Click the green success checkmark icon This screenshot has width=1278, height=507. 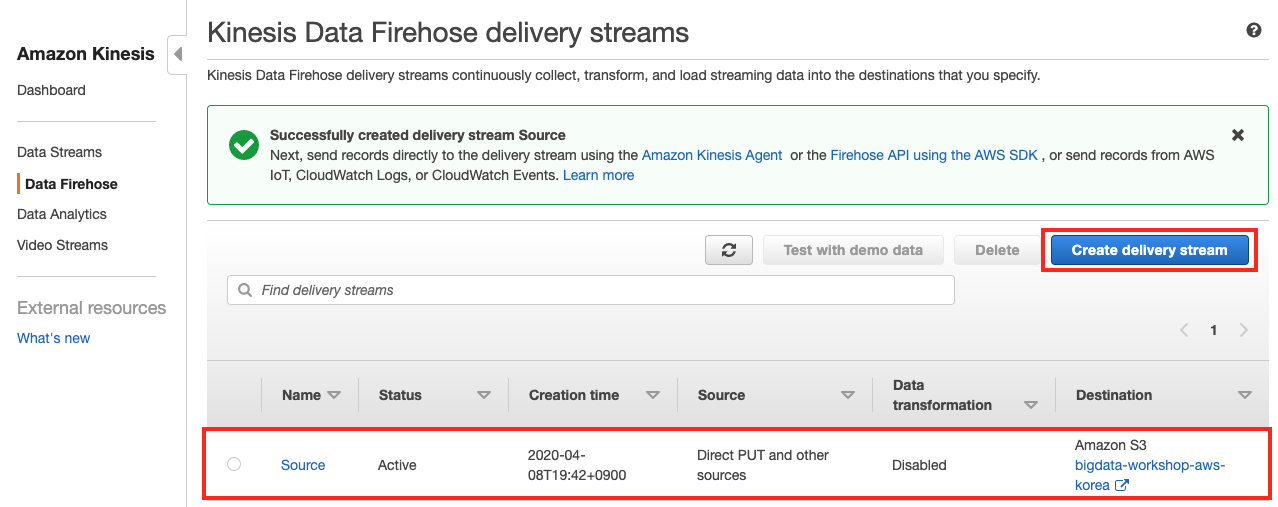(243, 145)
